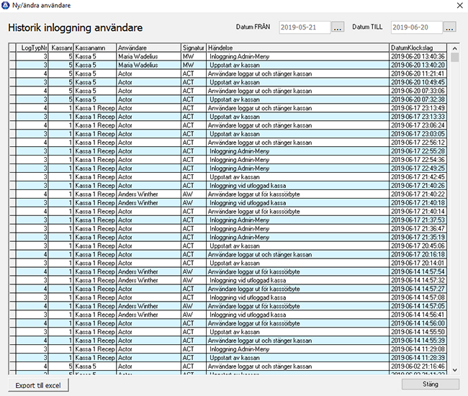Select timestamp 2019-06-14 14:57:05
Image resolution: width=468 pixels, height=396 pixels.
tap(418, 306)
